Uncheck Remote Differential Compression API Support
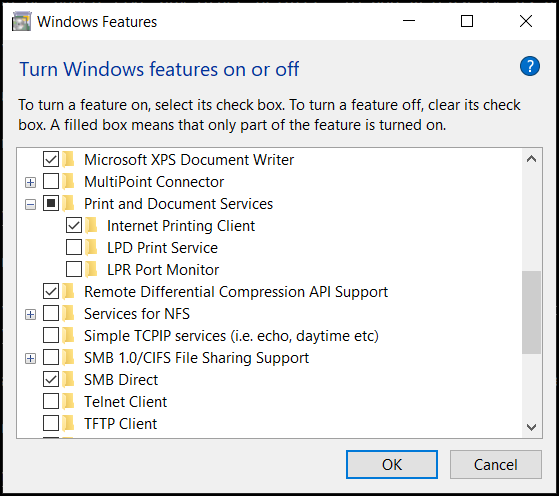The height and width of the screenshot is (496, 559). 51,292
